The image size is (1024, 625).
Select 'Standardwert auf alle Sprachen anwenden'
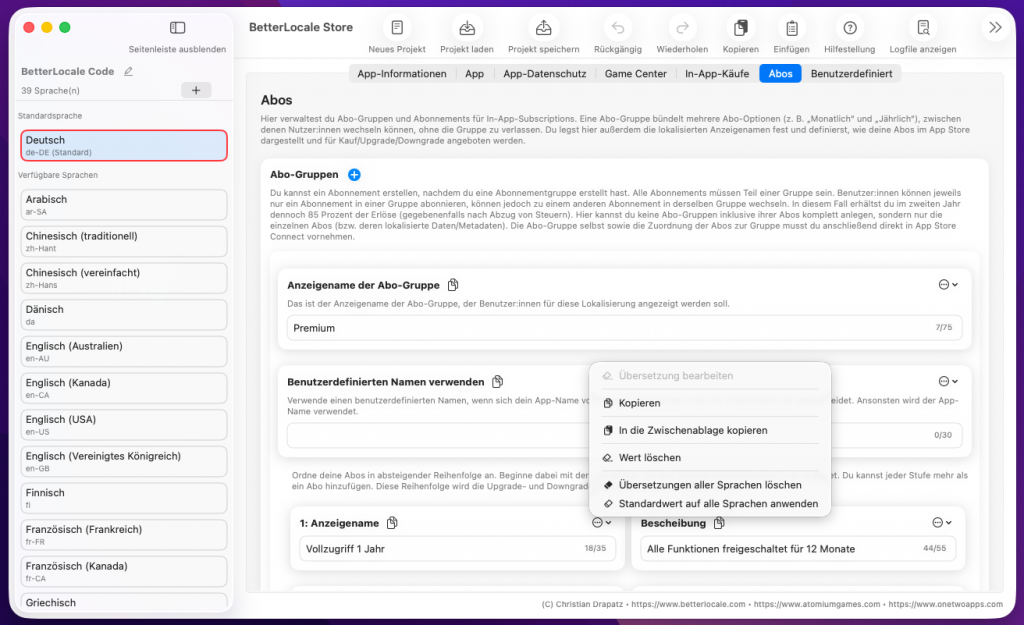[717, 504]
